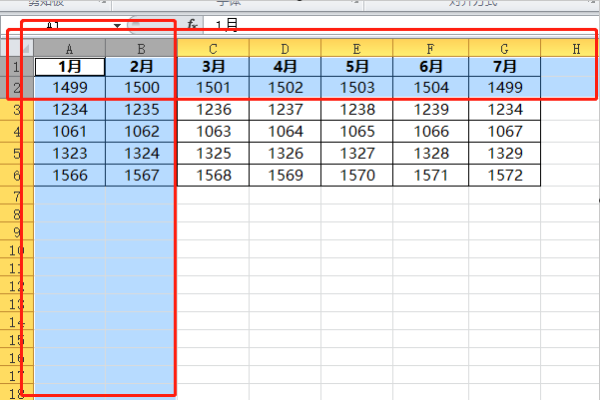Click cell containing 1067

click(x=504, y=132)
